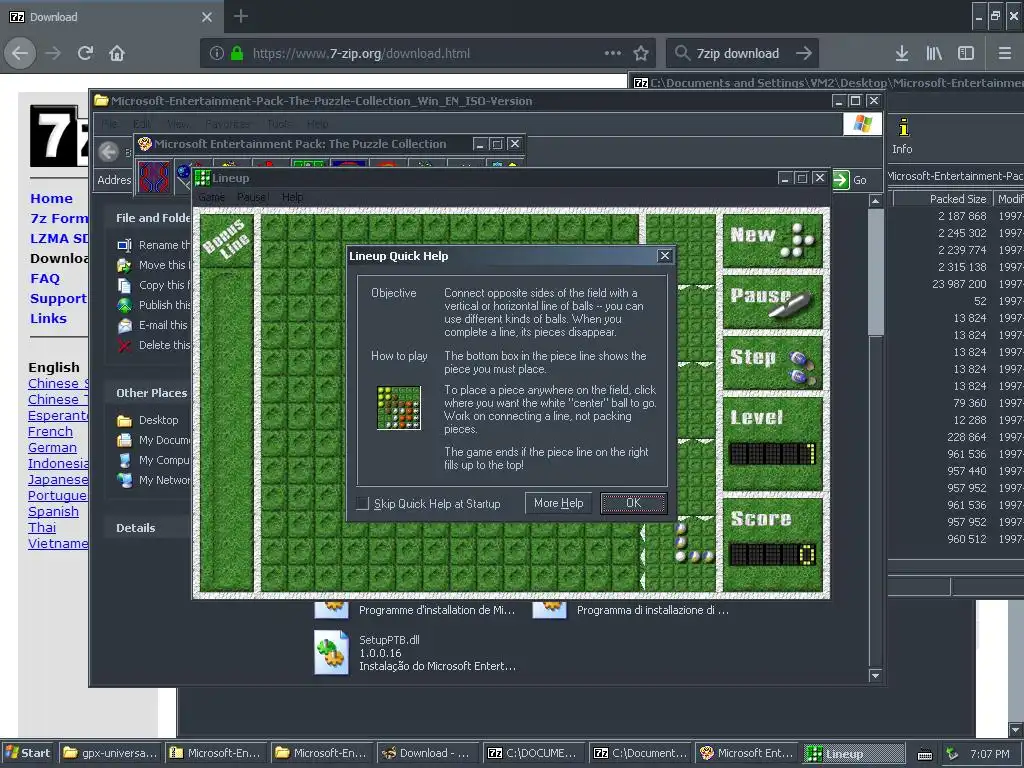Click the Lineup window title icon
This screenshot has width=1024, height=768.
[x=202, y=178]
